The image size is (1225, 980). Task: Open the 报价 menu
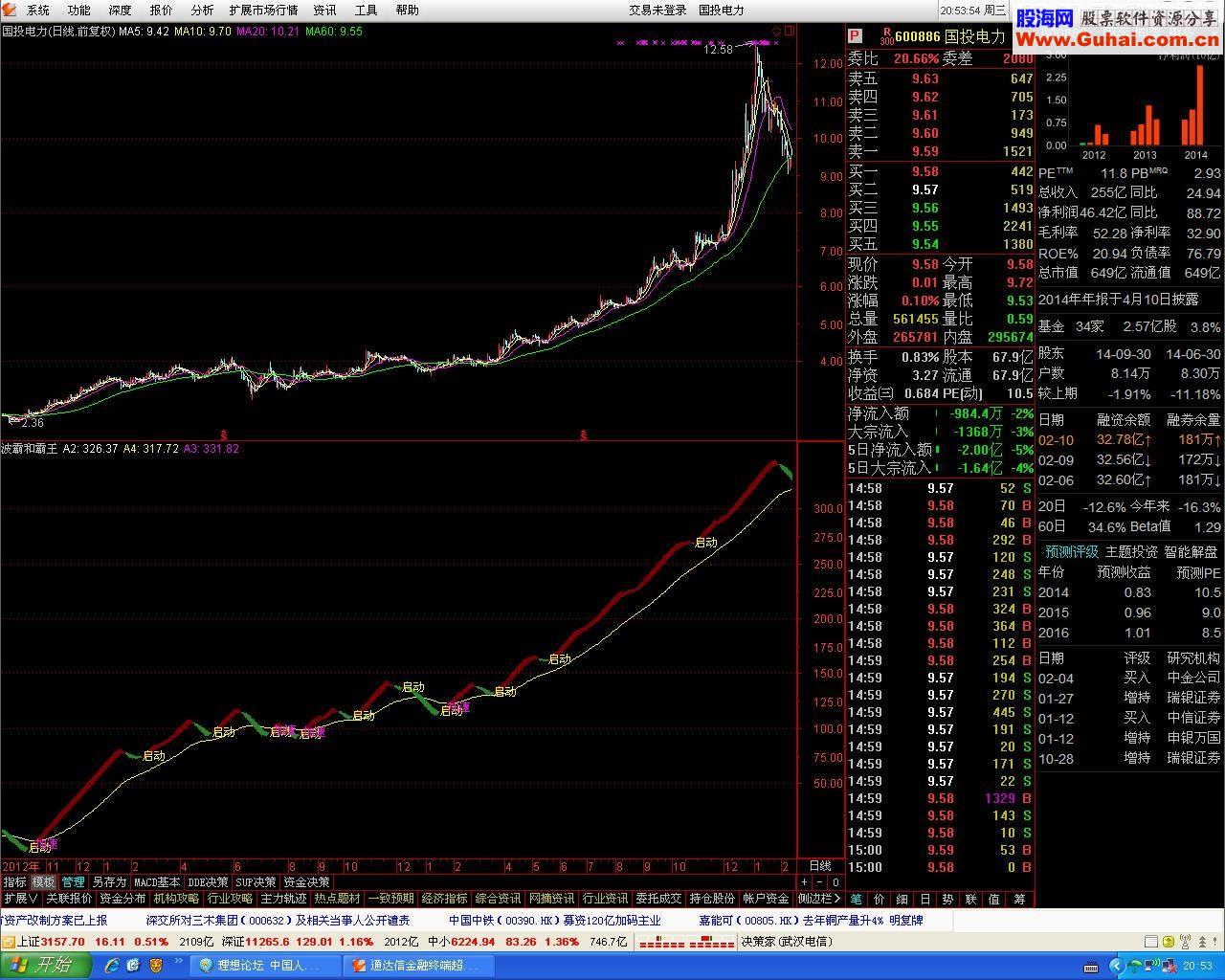[x=161, y=10]
